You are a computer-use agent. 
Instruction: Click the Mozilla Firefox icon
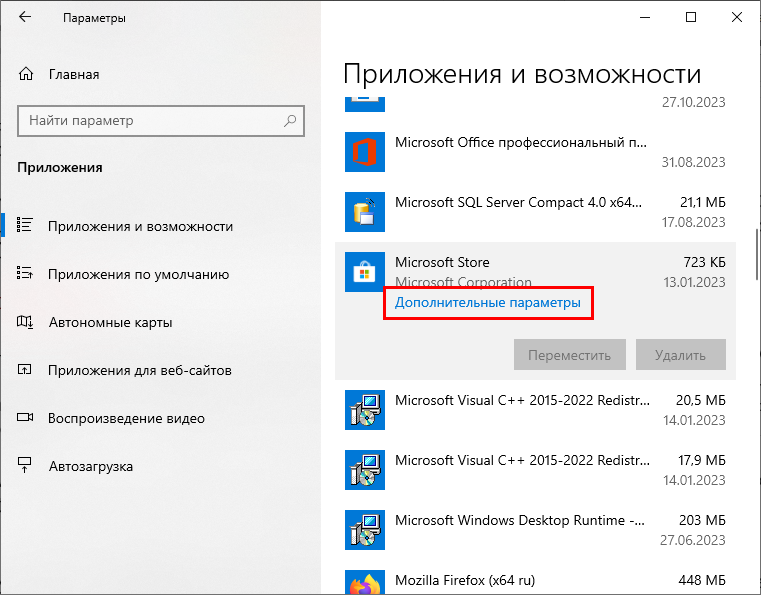[365, 582]
